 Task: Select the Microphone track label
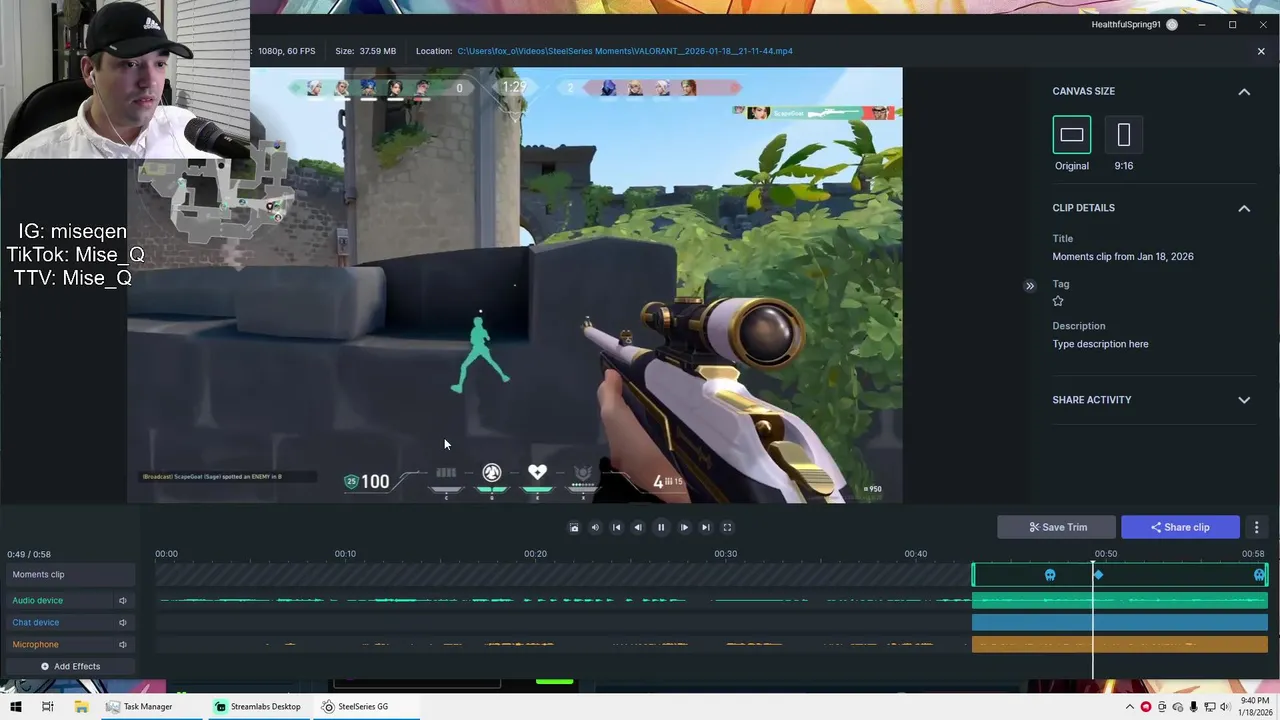[36, 645]
